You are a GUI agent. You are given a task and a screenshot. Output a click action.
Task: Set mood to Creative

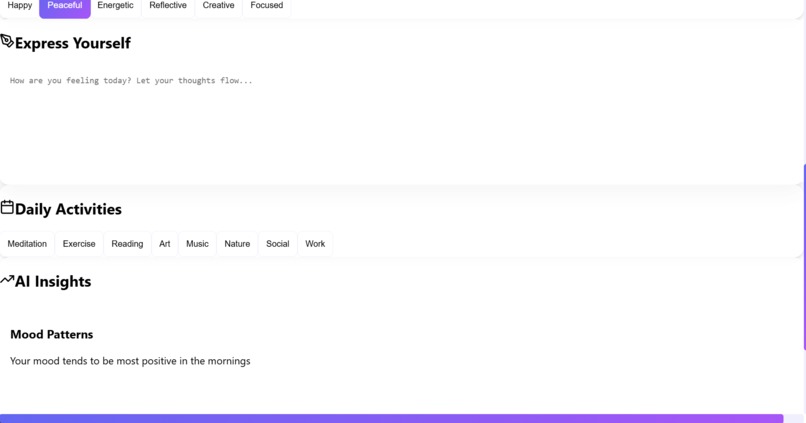click(218, 6)
